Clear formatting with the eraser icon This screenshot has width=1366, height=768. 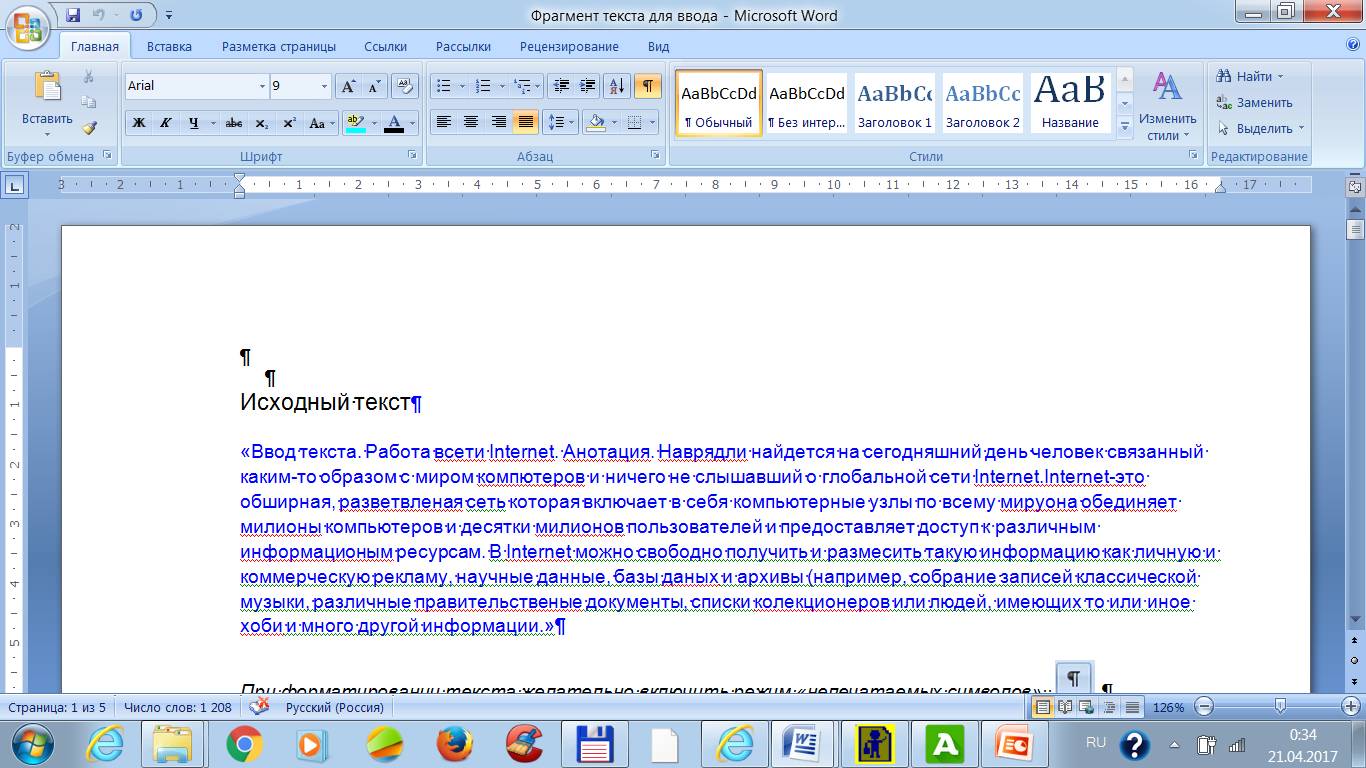click(x=405, y=86)
